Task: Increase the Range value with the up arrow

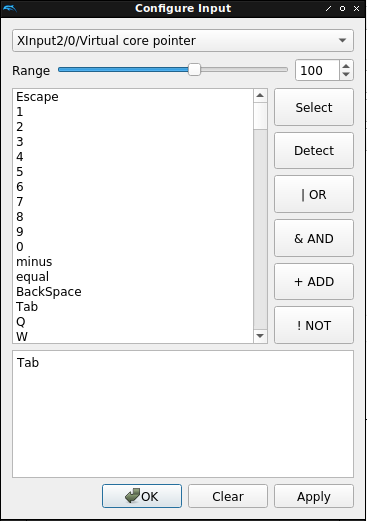Action: [x=346, y=66]
